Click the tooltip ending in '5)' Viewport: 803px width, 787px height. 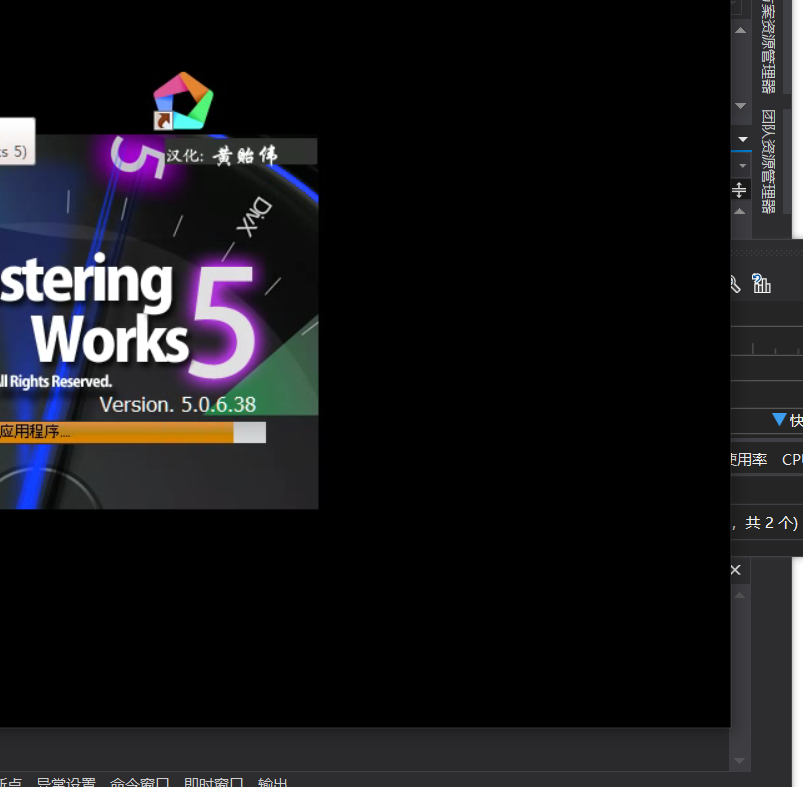pyautogui.click(x=17, y=141)
